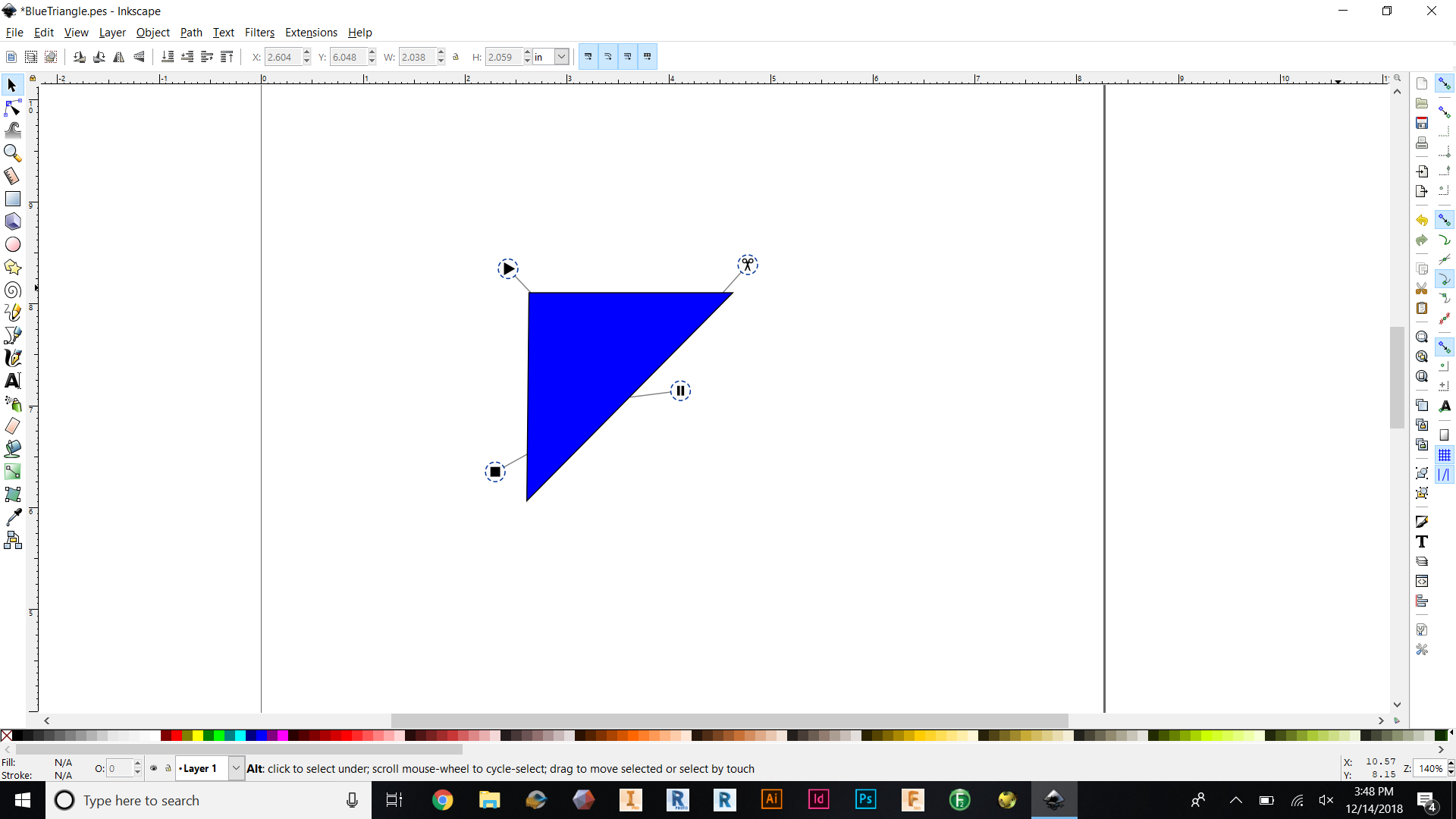Open the Path menu
Image resolution: width=1456 pixels, height=819 pixels.
[x=191, y=33]
